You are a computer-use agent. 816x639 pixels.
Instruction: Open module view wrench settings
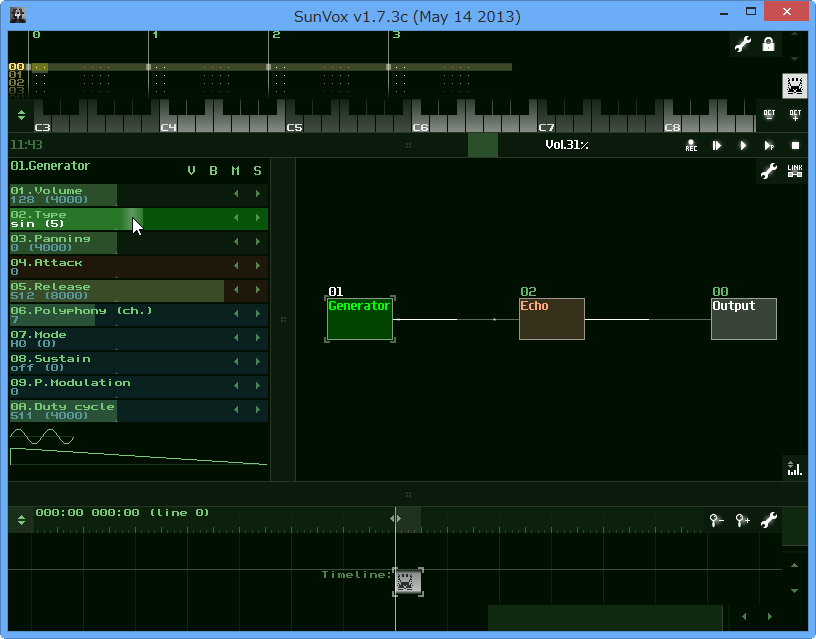768,171
